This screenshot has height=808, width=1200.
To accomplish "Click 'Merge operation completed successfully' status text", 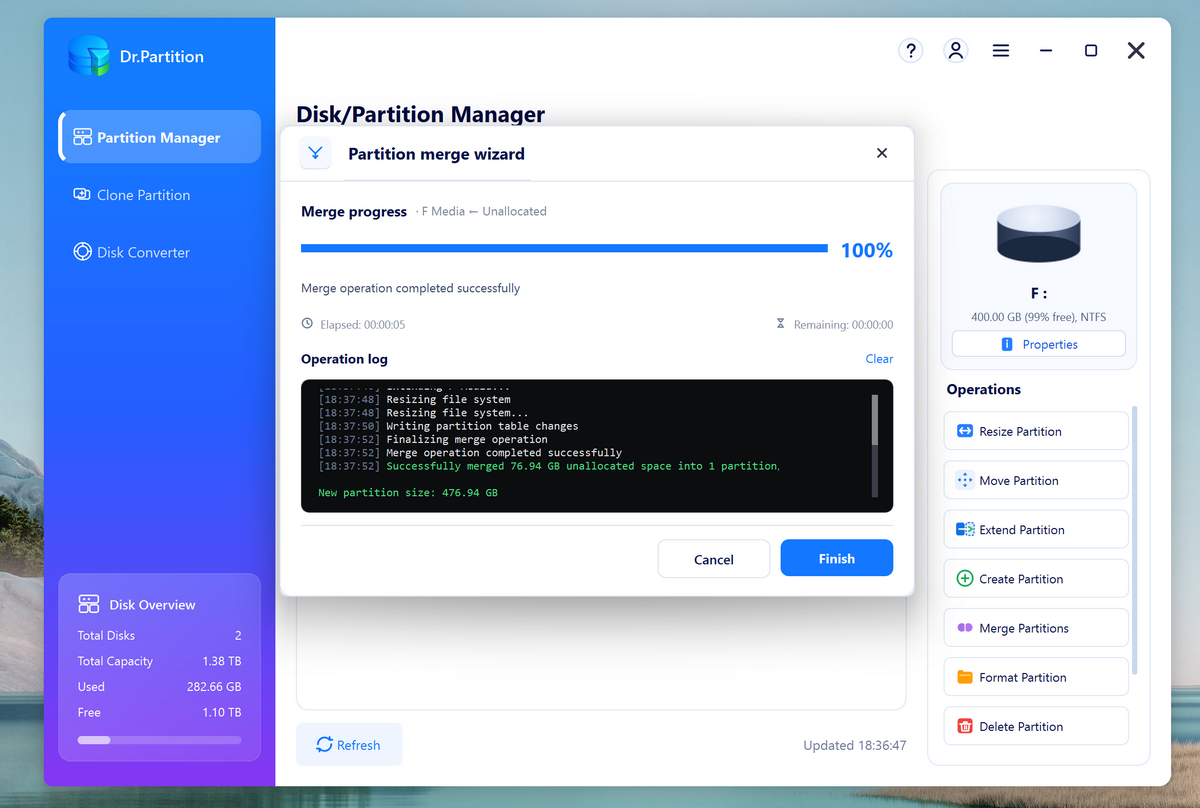I will click(x=411, y=288).
